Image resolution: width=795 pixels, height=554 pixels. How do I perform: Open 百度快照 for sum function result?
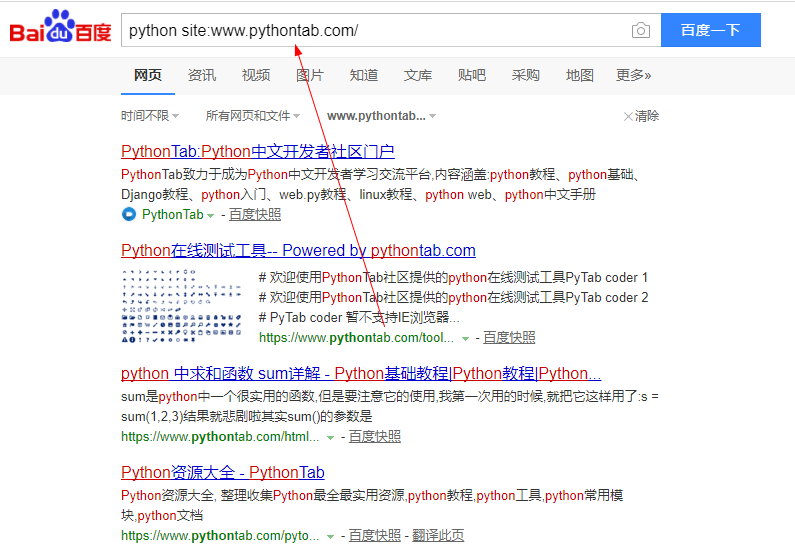click(375, 436)
